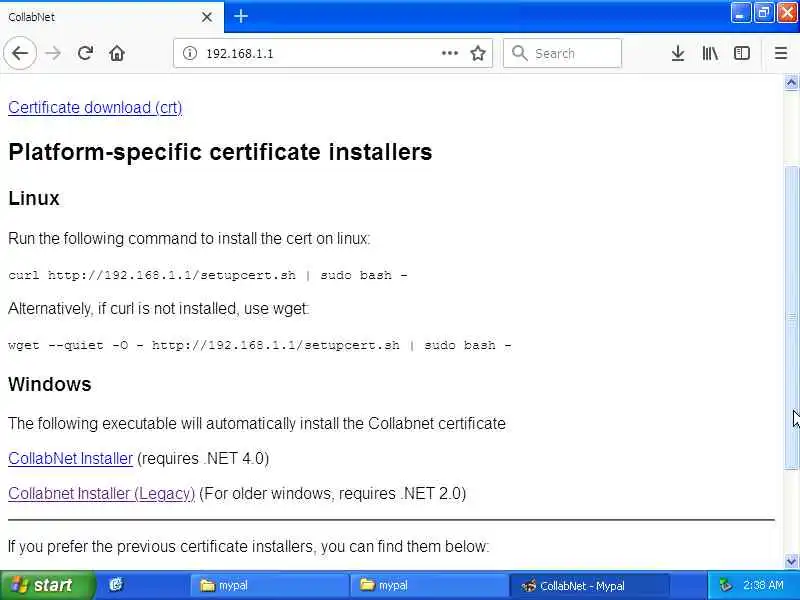Open a new tab with plus button
Viewport: 800px width, 600px height.
coord(241,16)
